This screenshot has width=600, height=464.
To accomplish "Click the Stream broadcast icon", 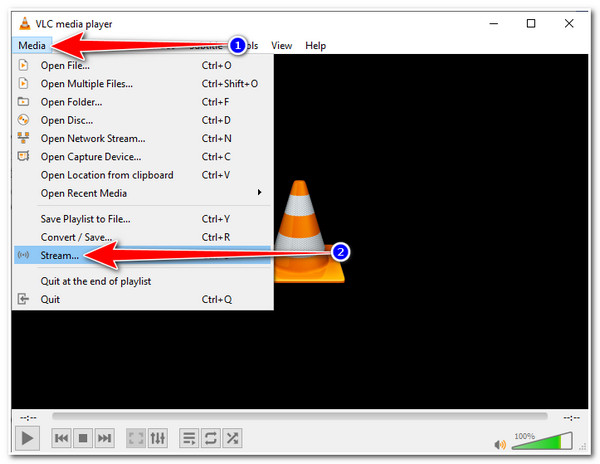I will pos(23,255).
